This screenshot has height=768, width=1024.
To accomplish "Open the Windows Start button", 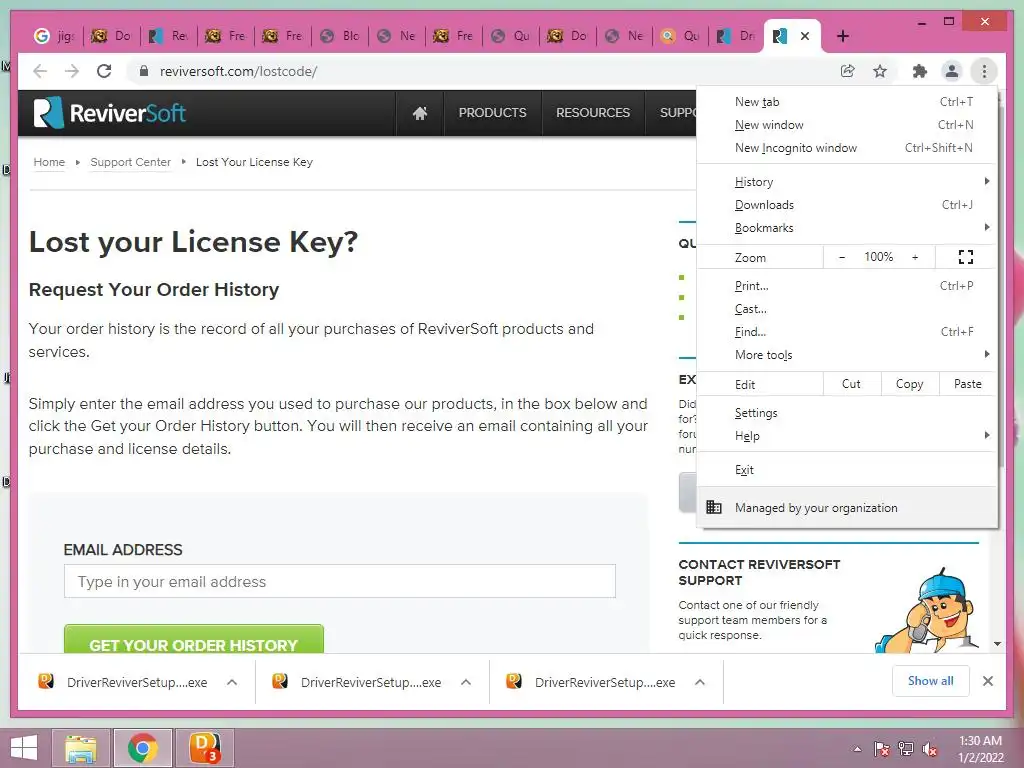I will point(24,748).
